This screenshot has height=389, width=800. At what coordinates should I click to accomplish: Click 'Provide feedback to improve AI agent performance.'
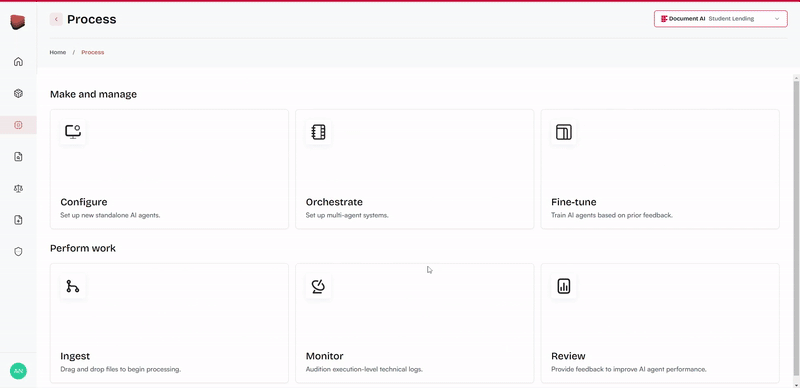(x=629, y=369)
